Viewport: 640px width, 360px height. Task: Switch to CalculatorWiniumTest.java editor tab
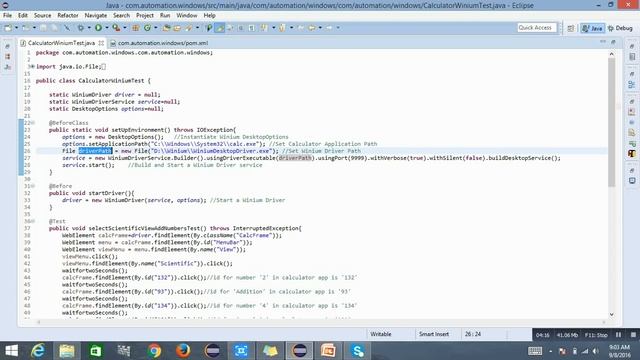coord(61,43)
